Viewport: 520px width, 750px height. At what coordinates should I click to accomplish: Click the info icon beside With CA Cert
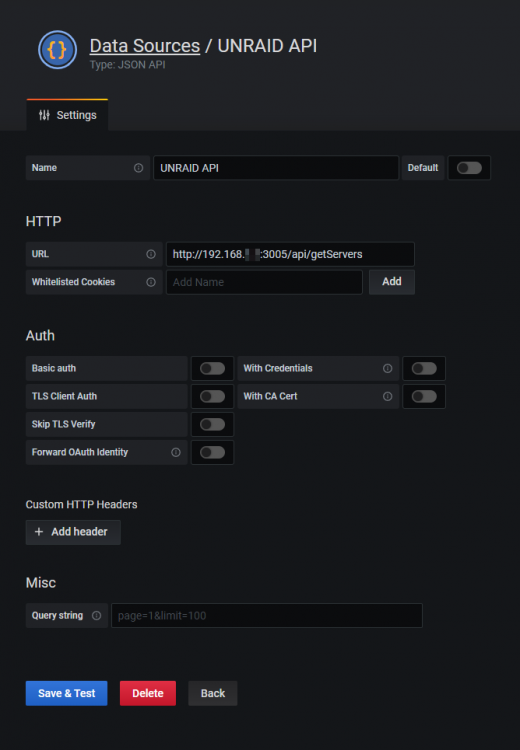pos(387,396)
